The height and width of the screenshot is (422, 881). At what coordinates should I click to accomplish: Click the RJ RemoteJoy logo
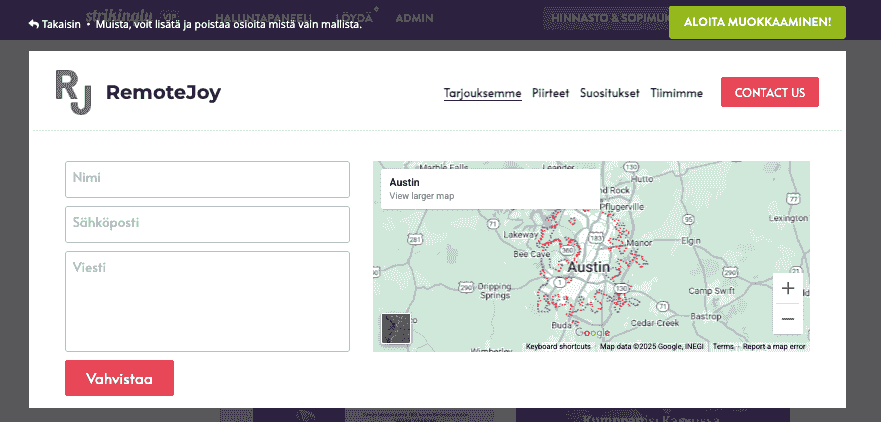[138, 92]
